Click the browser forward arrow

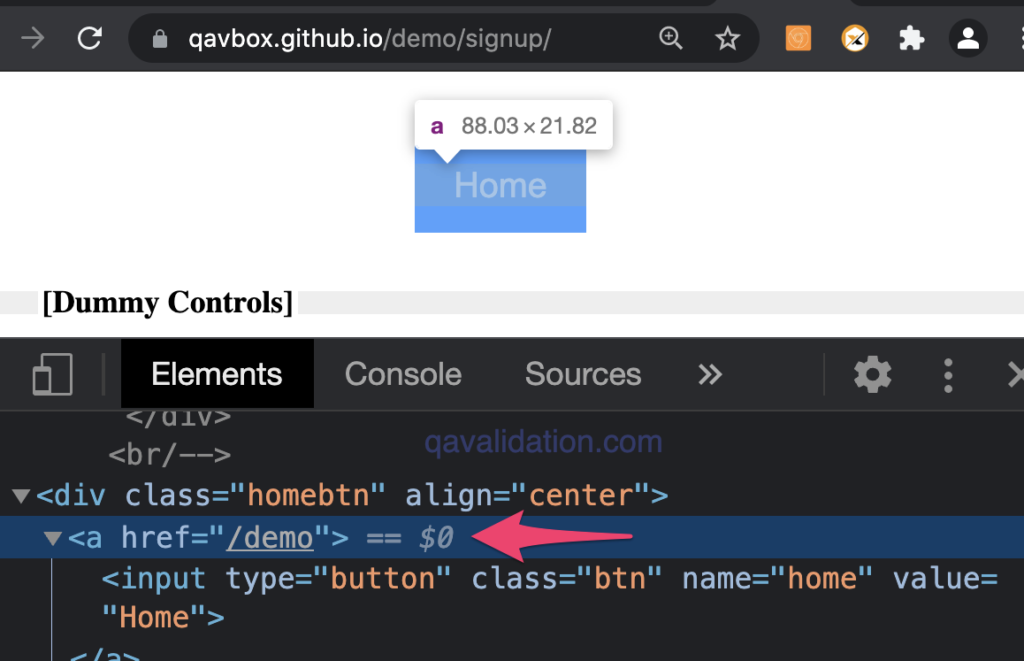(33, 39)
